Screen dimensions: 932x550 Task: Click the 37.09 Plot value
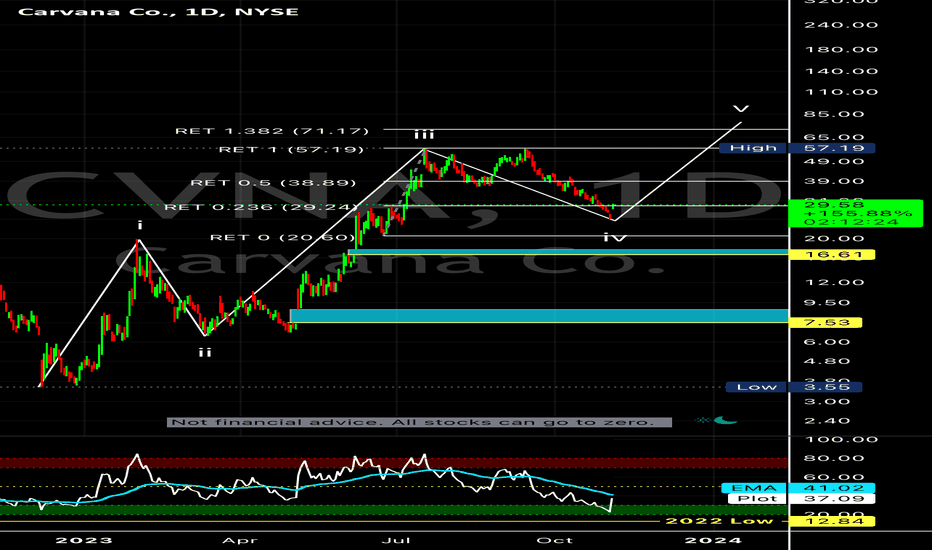pos(832,499)
